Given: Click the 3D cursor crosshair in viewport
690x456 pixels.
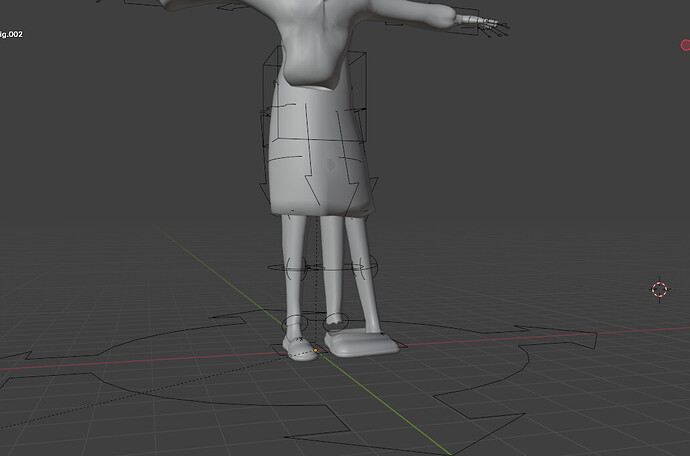Looking at the screenshot, I should 659,290.
